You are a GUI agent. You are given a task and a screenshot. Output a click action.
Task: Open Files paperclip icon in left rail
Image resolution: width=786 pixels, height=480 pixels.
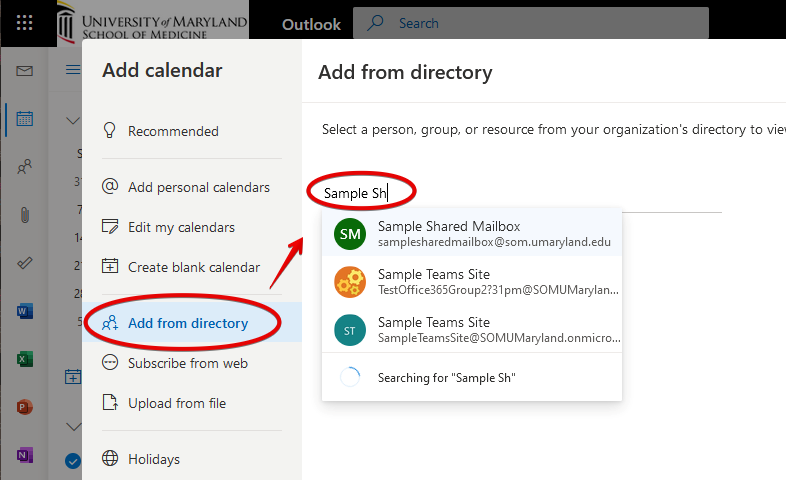(25, 214)
